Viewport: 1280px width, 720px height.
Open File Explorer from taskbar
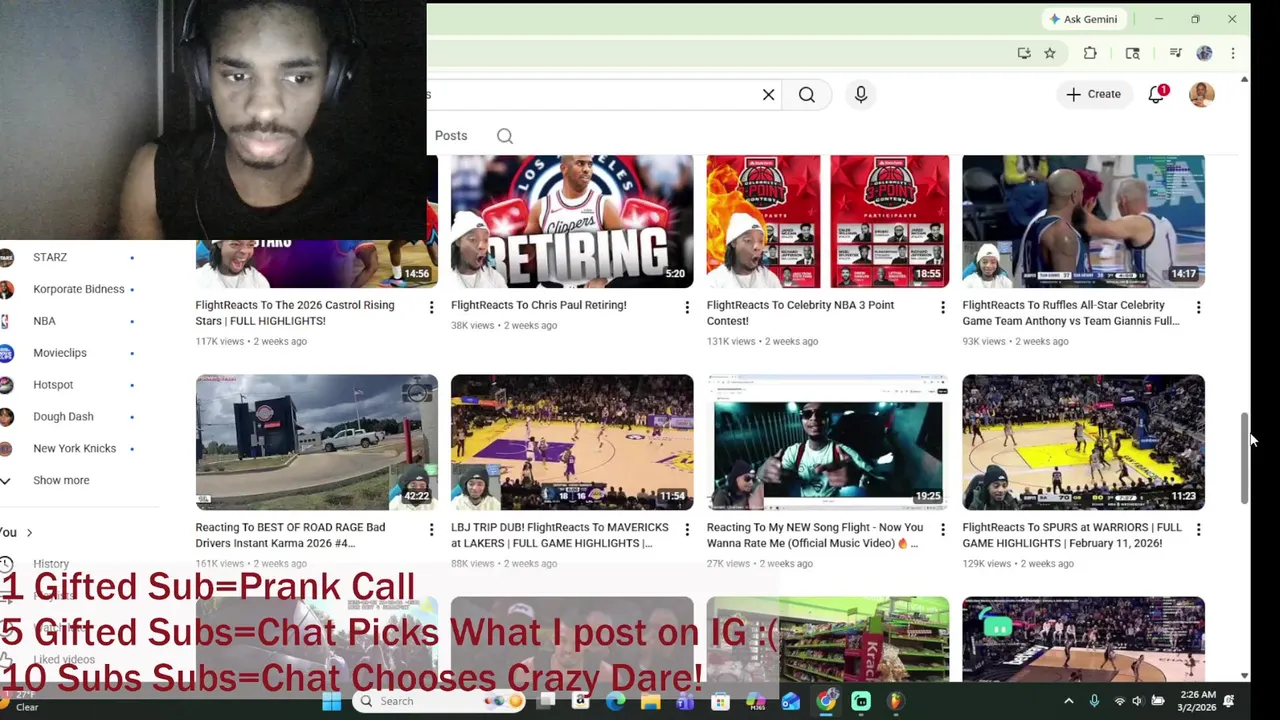pyautogui.click(x=650, y=701)
